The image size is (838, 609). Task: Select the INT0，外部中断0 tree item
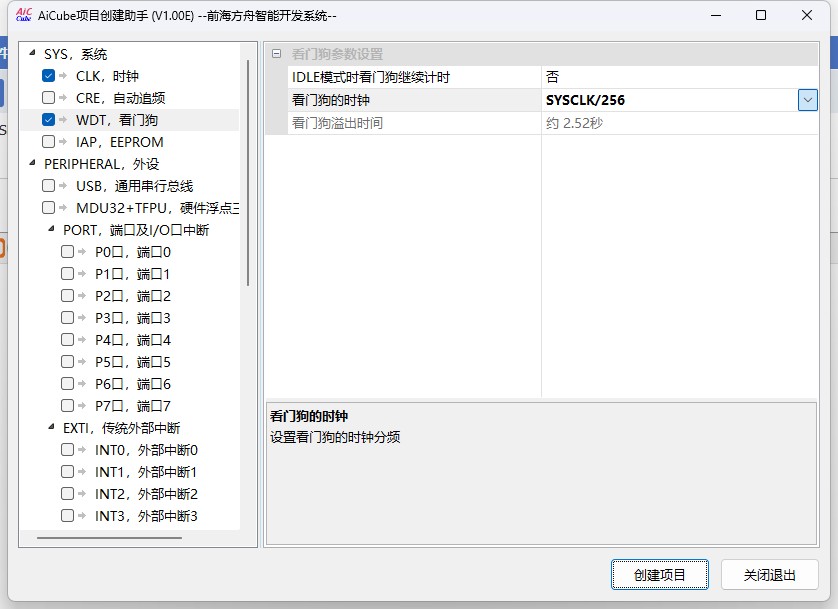click(x=146, y=450)
